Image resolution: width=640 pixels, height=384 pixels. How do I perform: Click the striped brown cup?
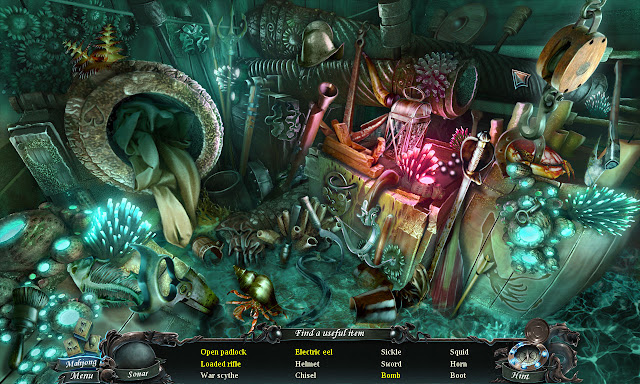[x=373, y=304]
